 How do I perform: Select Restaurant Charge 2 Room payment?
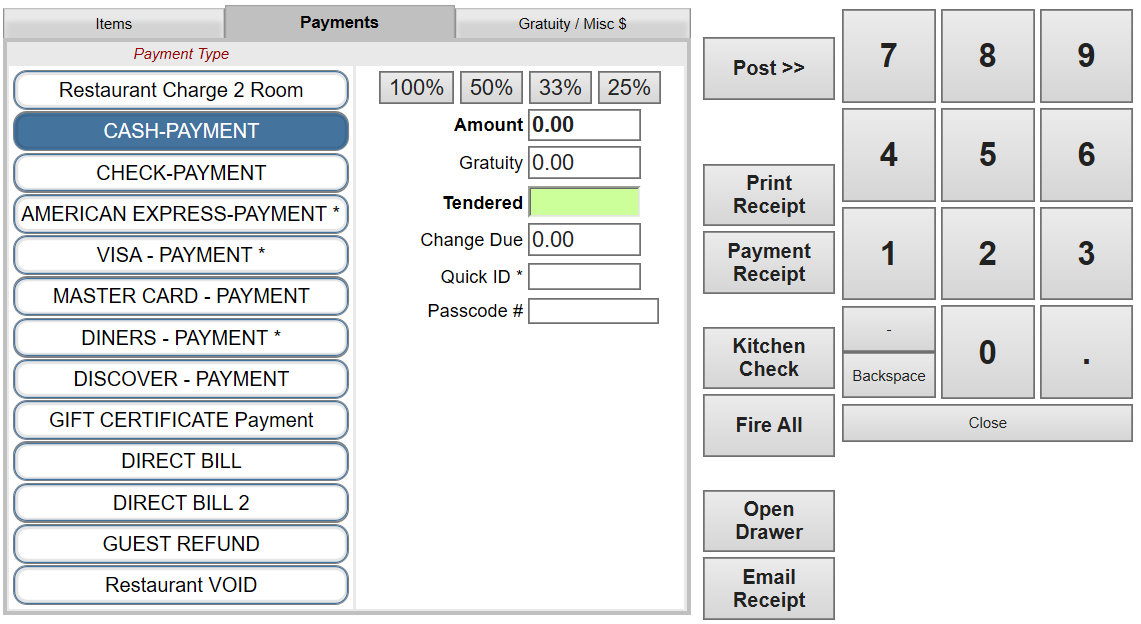pos(181,90)
